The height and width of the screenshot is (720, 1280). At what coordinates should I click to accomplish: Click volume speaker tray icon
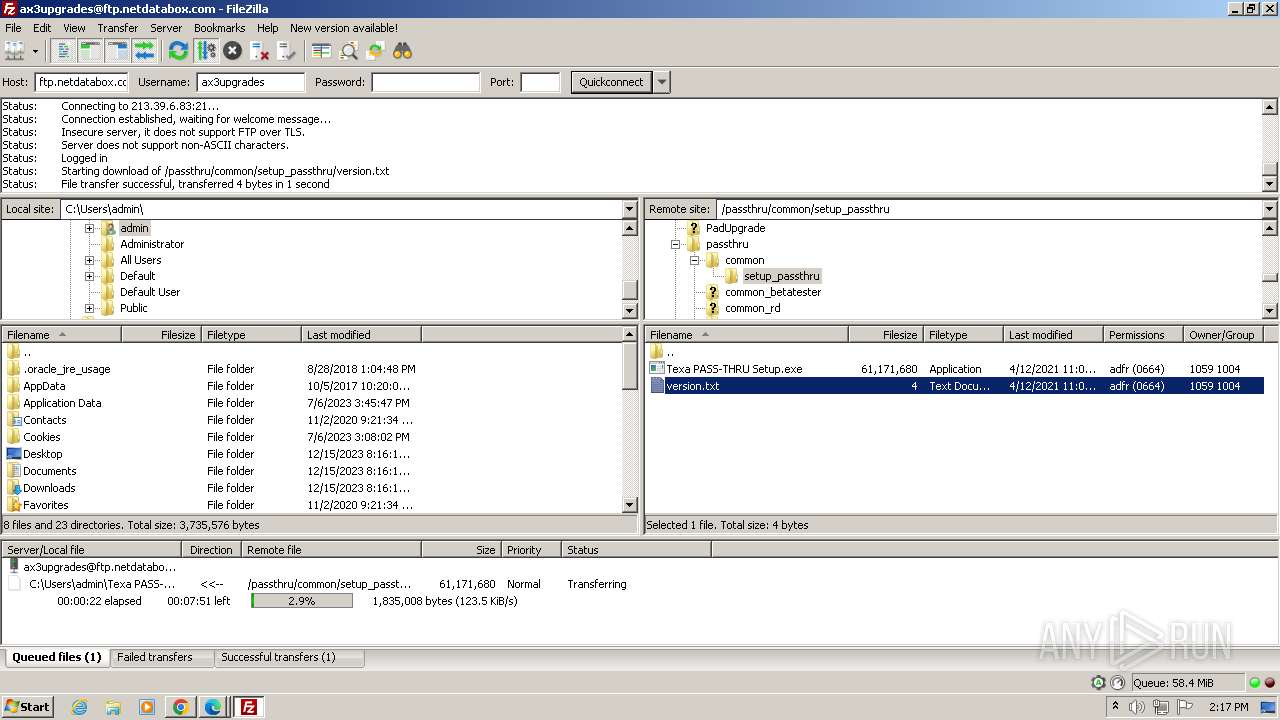pyautogui.click(x=1137, y=707)
